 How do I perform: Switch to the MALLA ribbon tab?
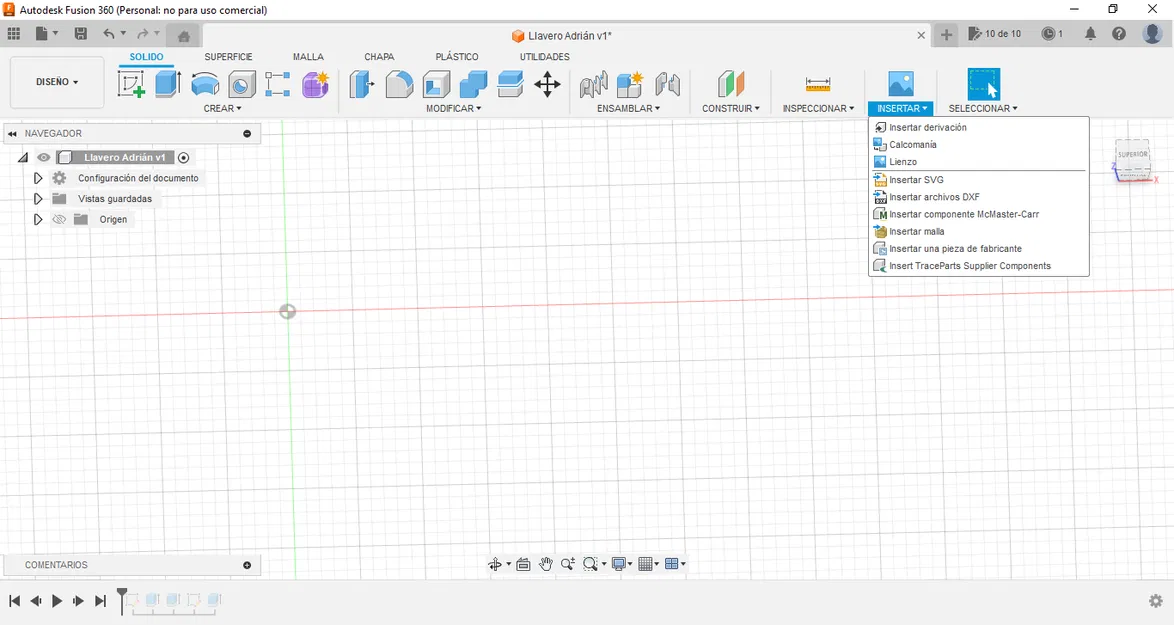click(308, 57)
